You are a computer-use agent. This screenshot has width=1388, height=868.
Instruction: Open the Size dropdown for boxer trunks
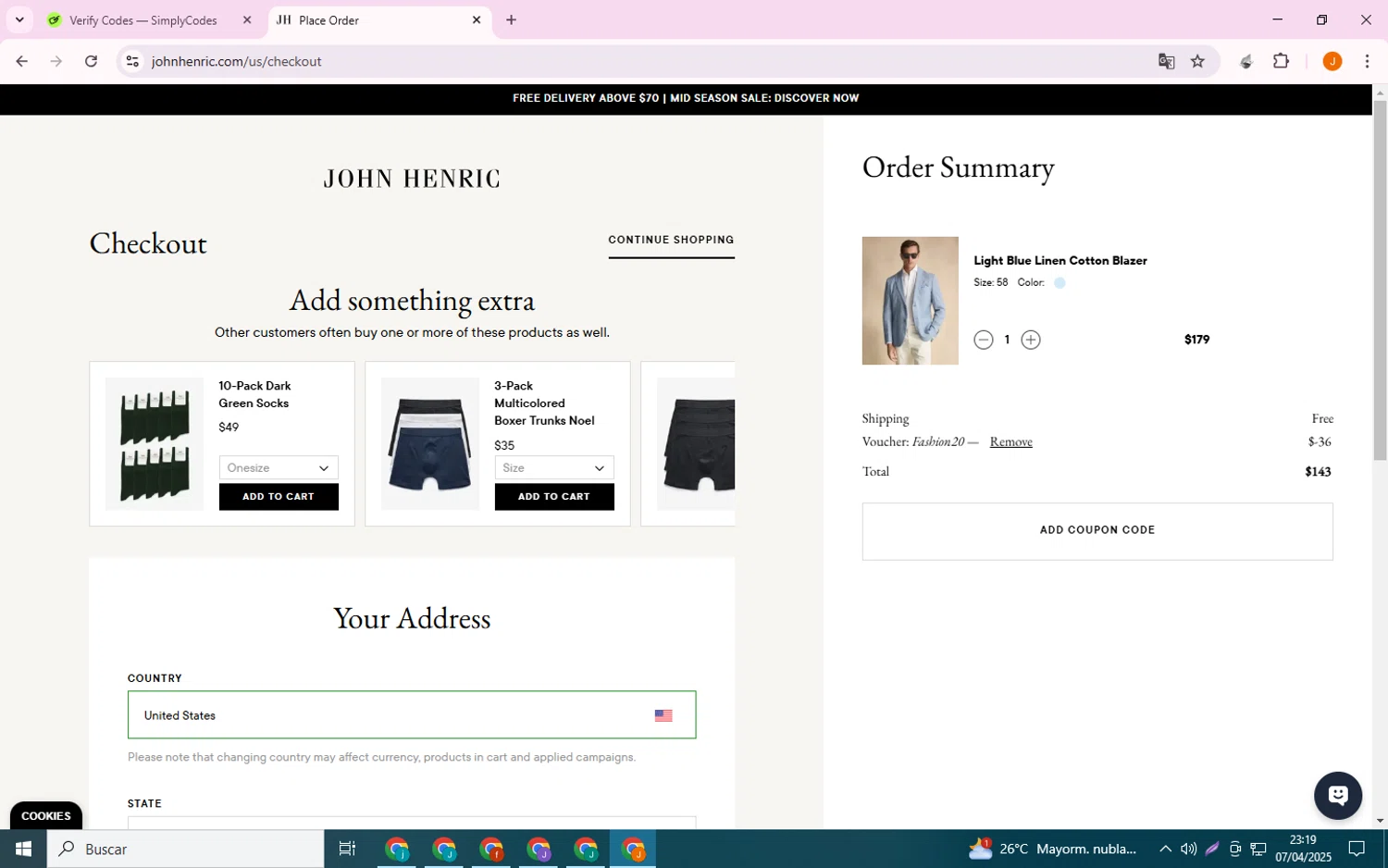[x=554, y=468]
